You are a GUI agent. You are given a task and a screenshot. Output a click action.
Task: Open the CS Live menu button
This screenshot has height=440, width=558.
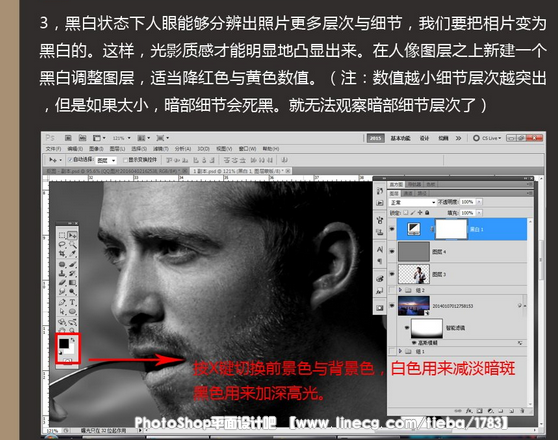(x=487, y=138)
